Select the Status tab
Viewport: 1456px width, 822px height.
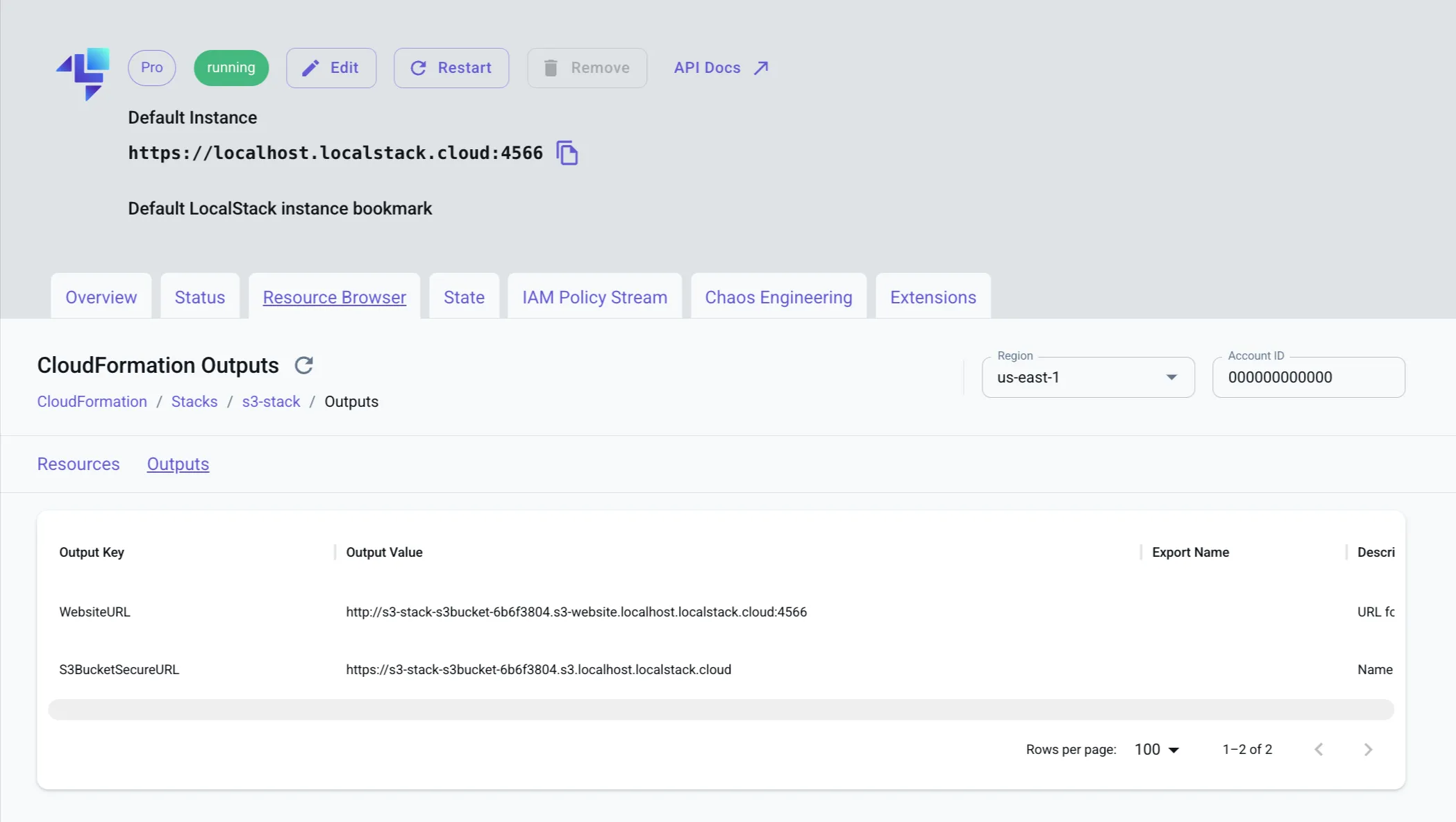pos(200,296)
